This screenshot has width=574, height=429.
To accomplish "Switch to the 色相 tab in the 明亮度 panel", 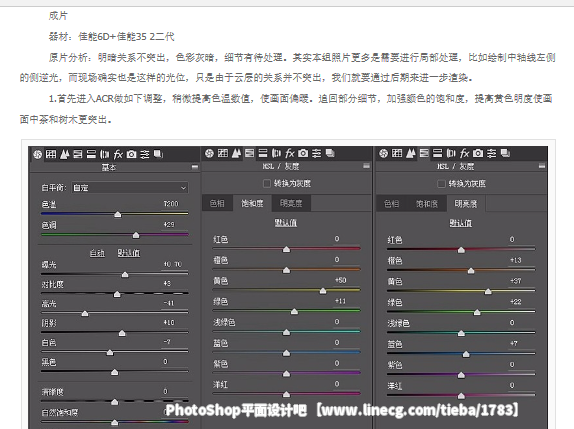I will [x=391, y=204].
